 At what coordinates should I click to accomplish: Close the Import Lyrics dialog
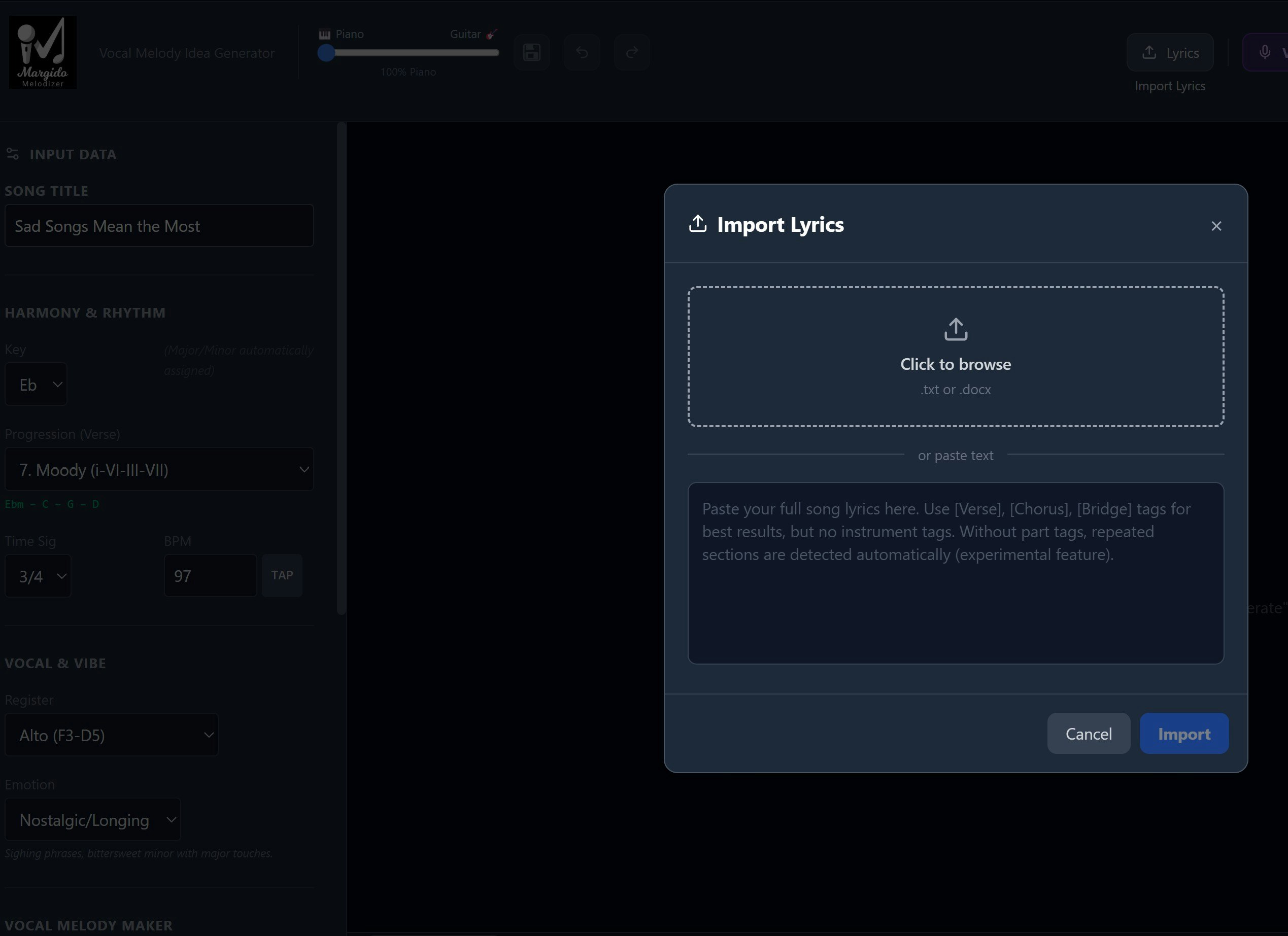point(1216,226)
